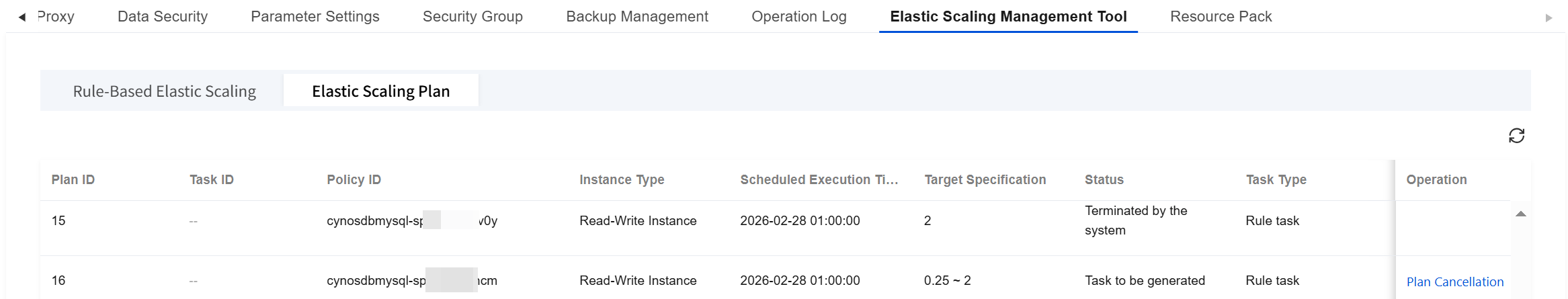Go to the Security Group tab
This screenshot has height=299, width=1568.
472,17
